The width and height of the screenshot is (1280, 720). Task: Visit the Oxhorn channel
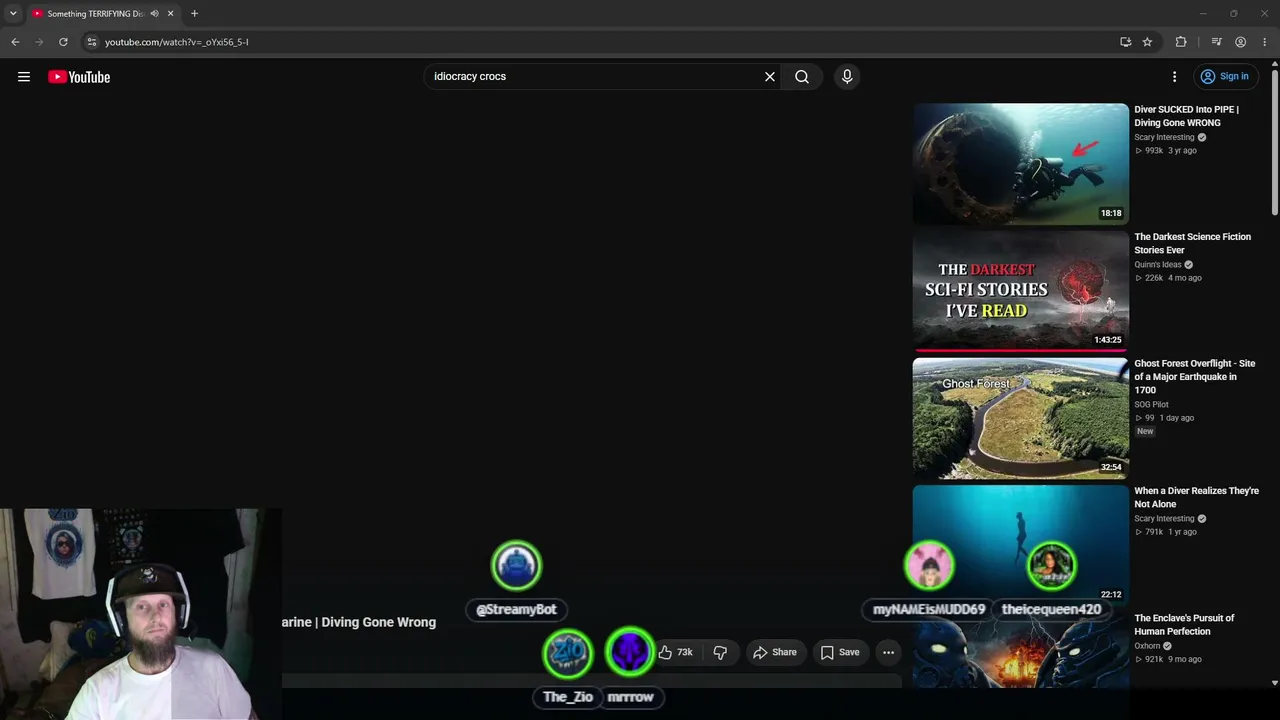pyautogui.click(x=1147, y=646)
